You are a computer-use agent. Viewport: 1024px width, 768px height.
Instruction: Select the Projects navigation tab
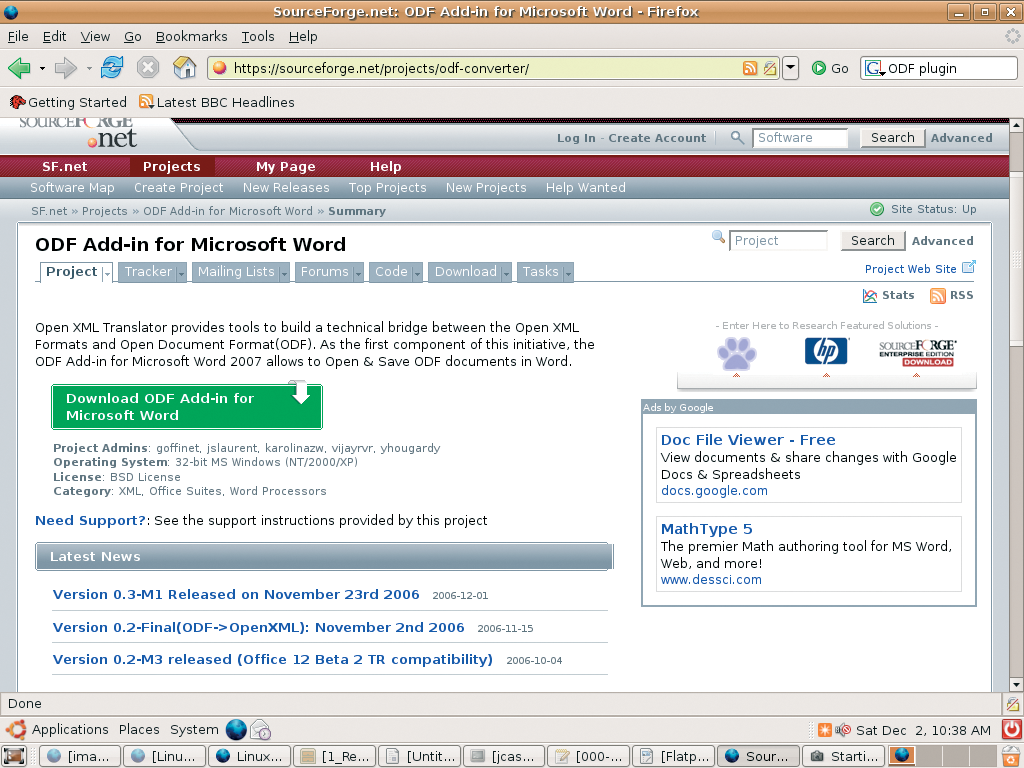point(172,166)
